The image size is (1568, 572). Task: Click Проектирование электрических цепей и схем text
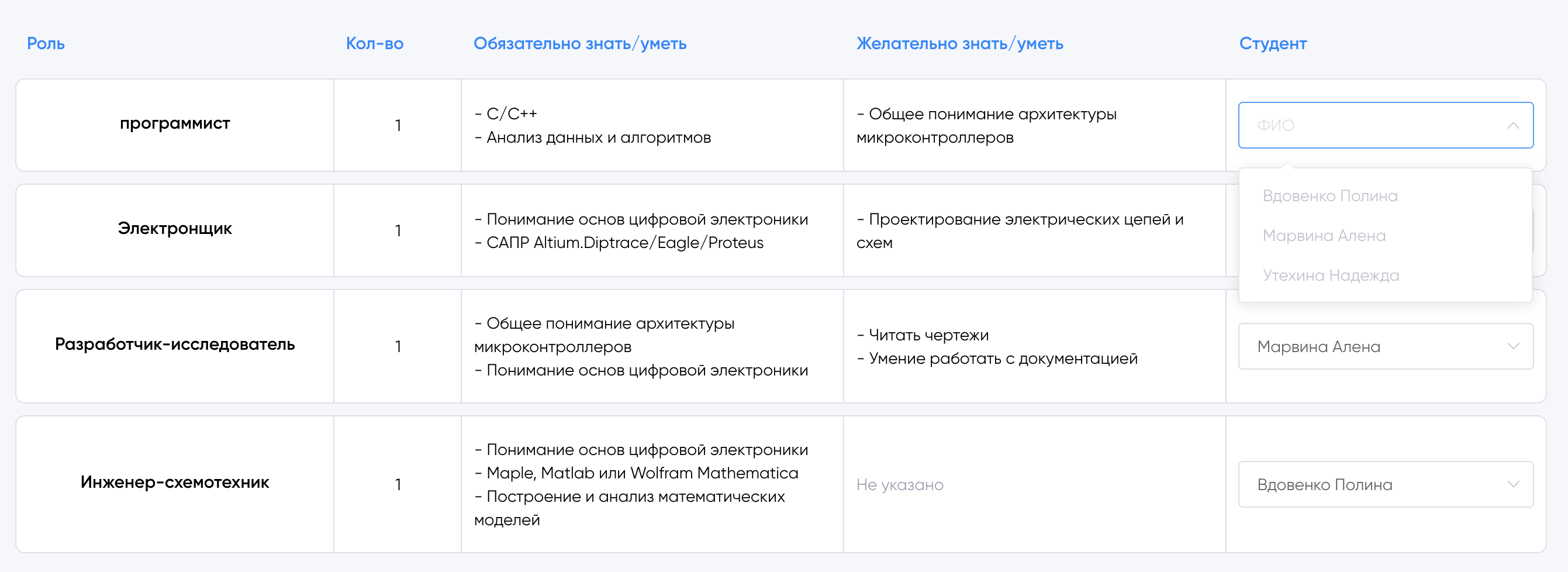pos(1020,231)
